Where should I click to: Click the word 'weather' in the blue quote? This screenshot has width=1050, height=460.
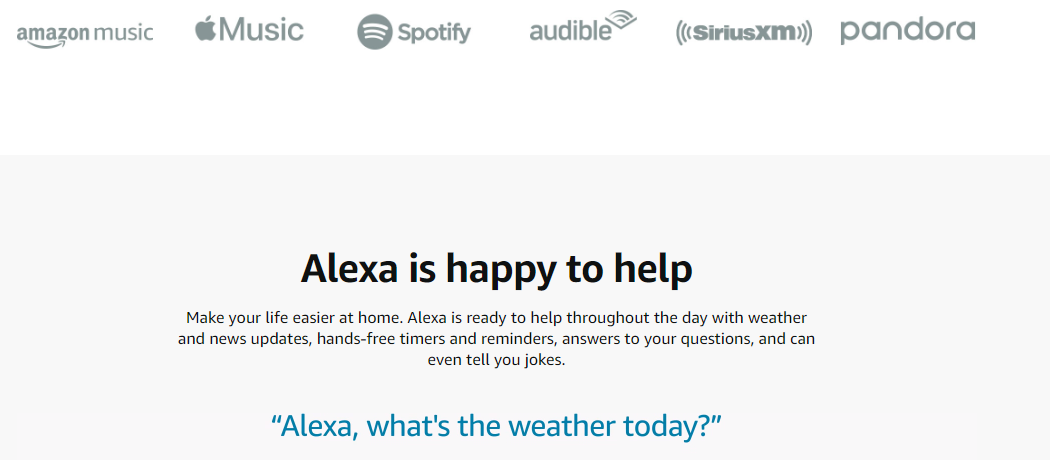552,425
